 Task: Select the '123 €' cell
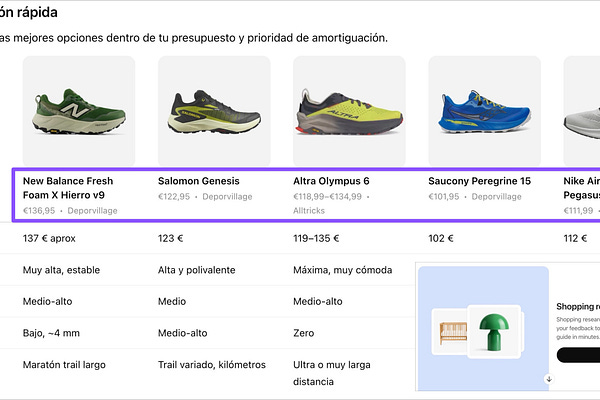click(x=170, y=238)
